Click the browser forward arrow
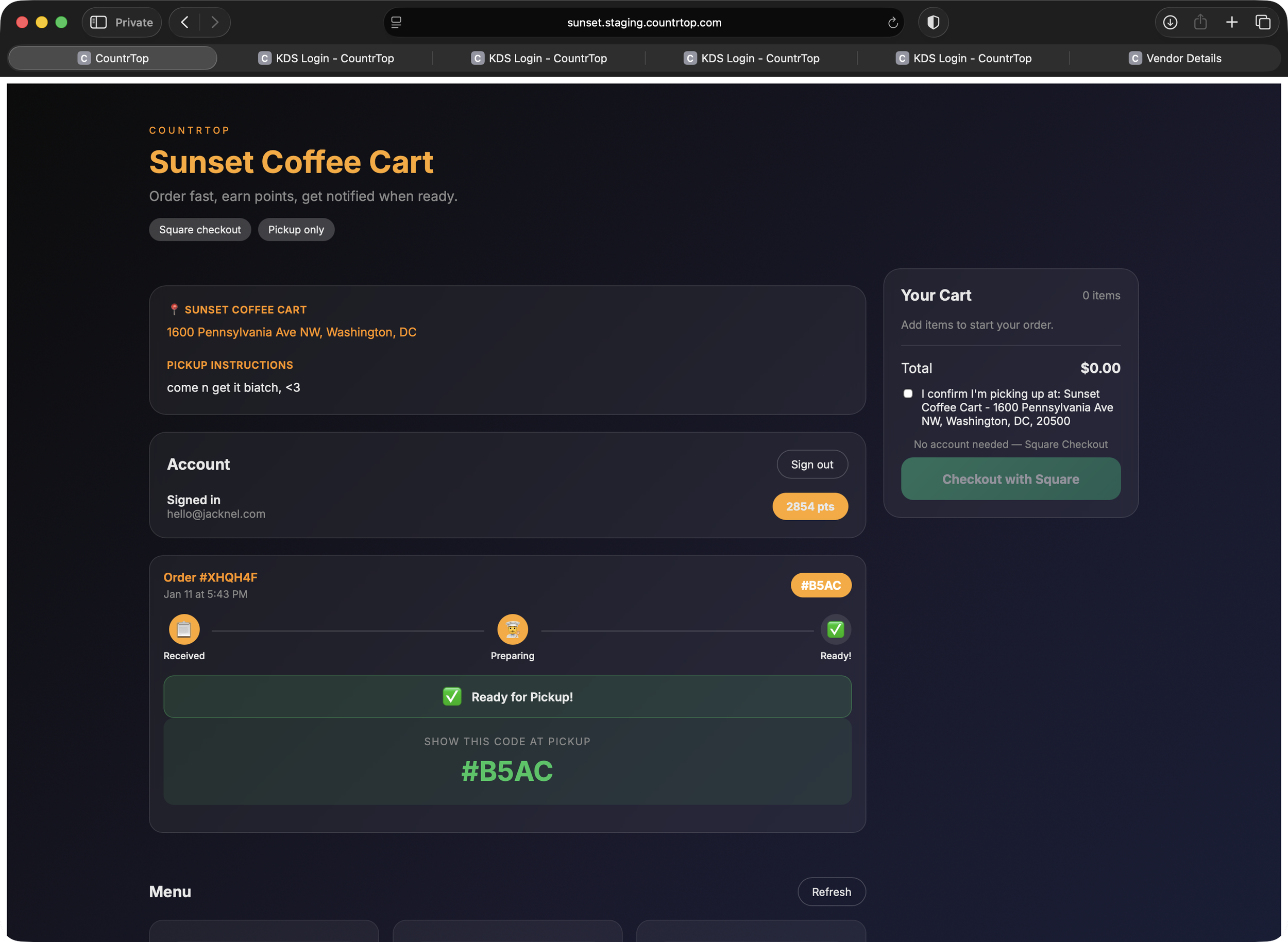Viewport: 1288px width, 942px height. coord(215,22)
